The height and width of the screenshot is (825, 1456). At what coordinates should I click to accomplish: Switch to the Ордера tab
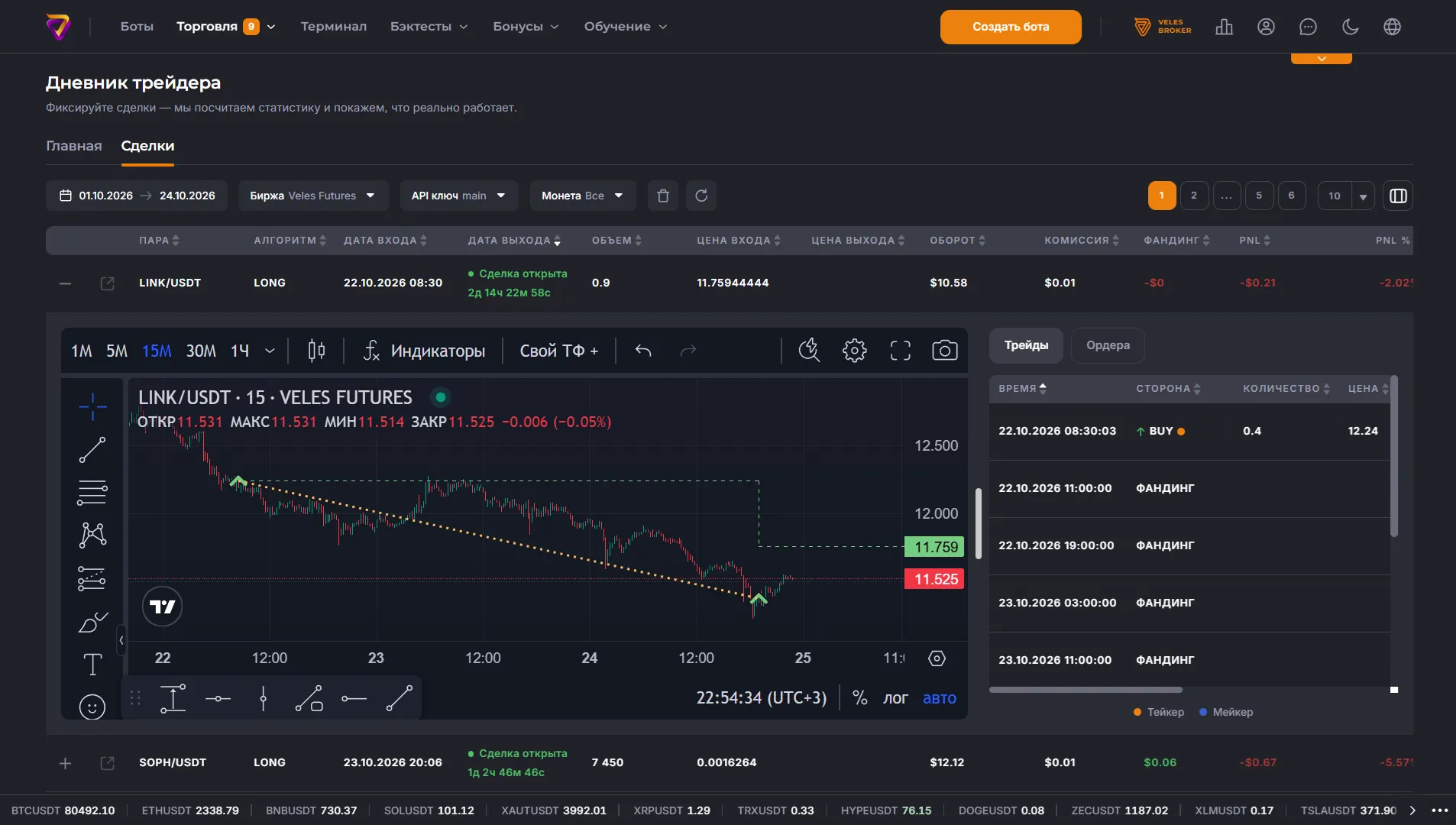[1108, 345]
